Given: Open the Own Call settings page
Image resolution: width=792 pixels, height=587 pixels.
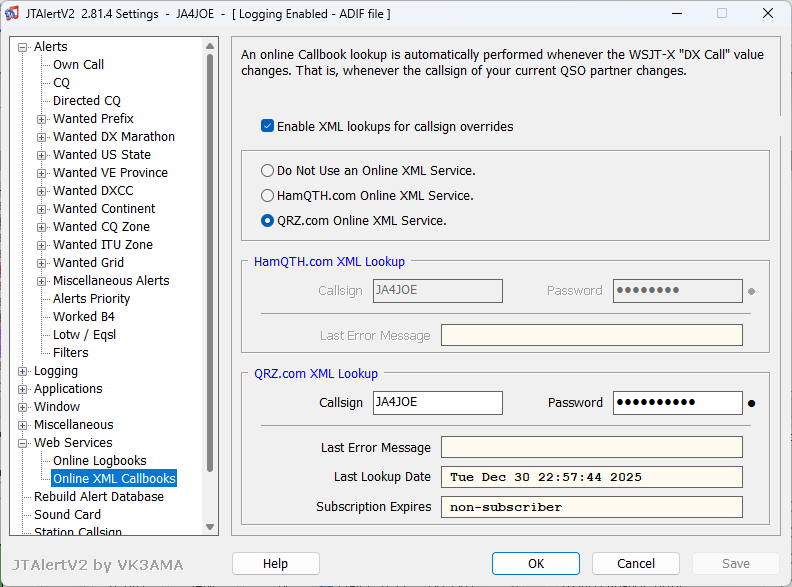Looking at the screenshot, I should tap(78, 65).
